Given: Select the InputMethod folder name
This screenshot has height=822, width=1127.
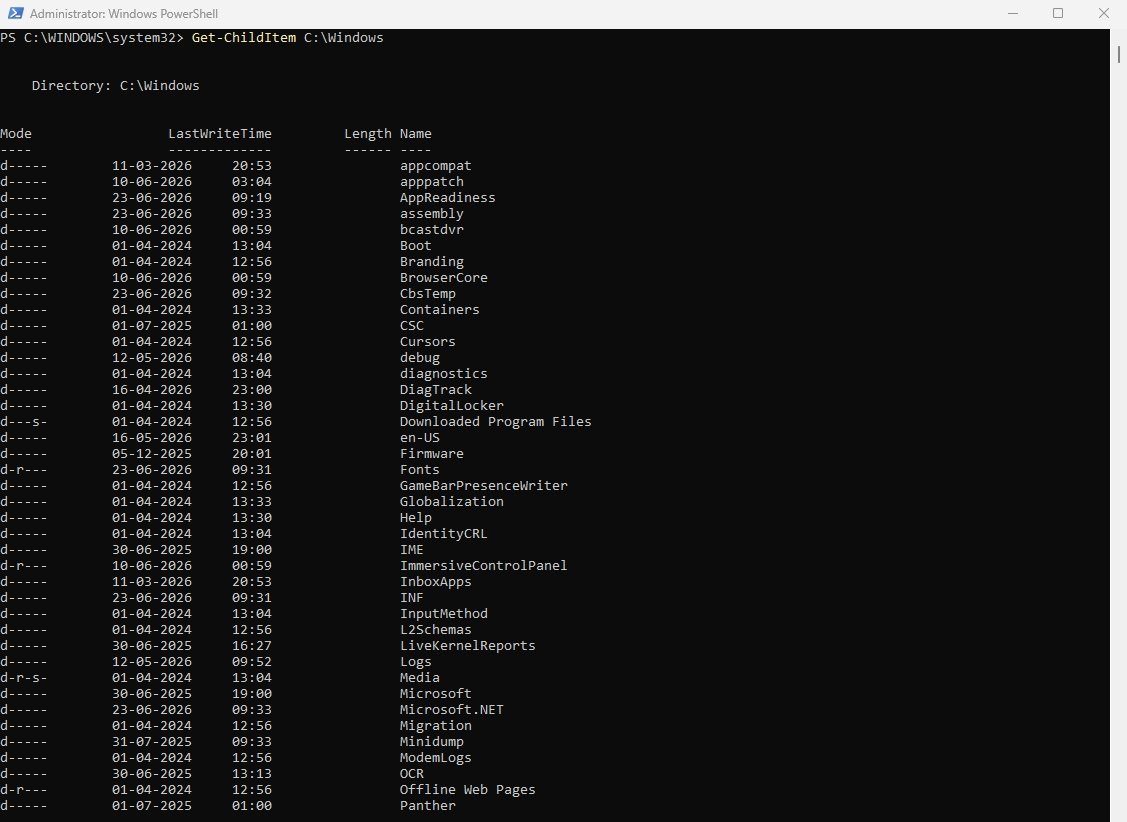Looking at the screenshot, I should tap(443, 614).
